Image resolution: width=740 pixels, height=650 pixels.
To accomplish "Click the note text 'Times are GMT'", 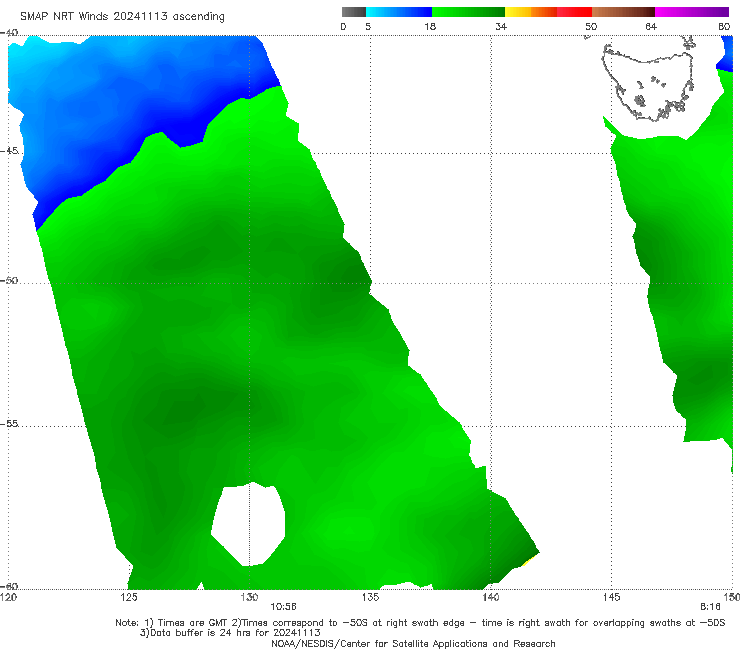I will point(192,623).
